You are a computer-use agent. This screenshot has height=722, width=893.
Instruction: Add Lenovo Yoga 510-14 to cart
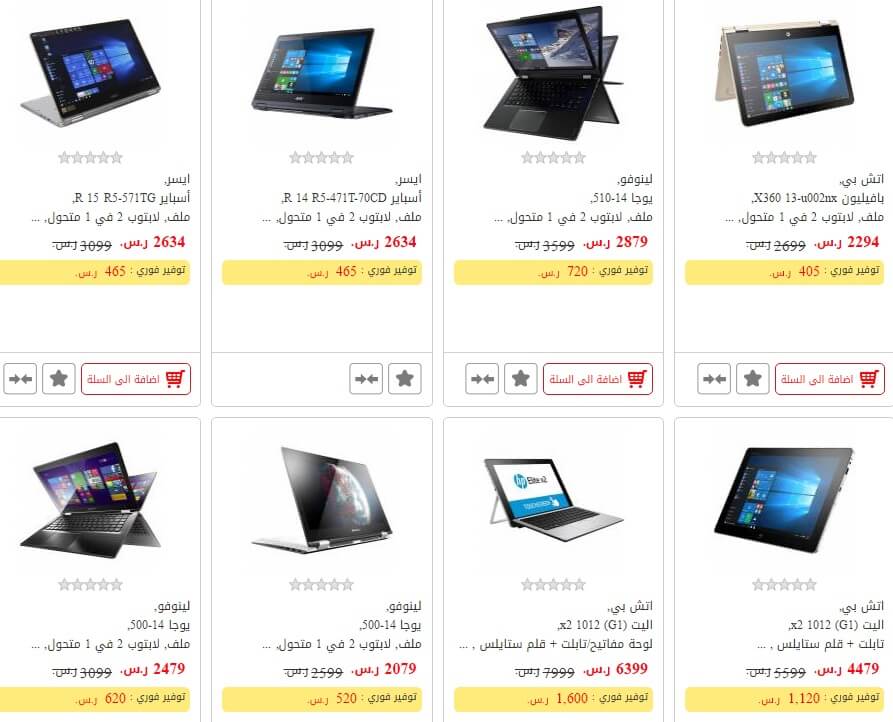coord(598,379)
